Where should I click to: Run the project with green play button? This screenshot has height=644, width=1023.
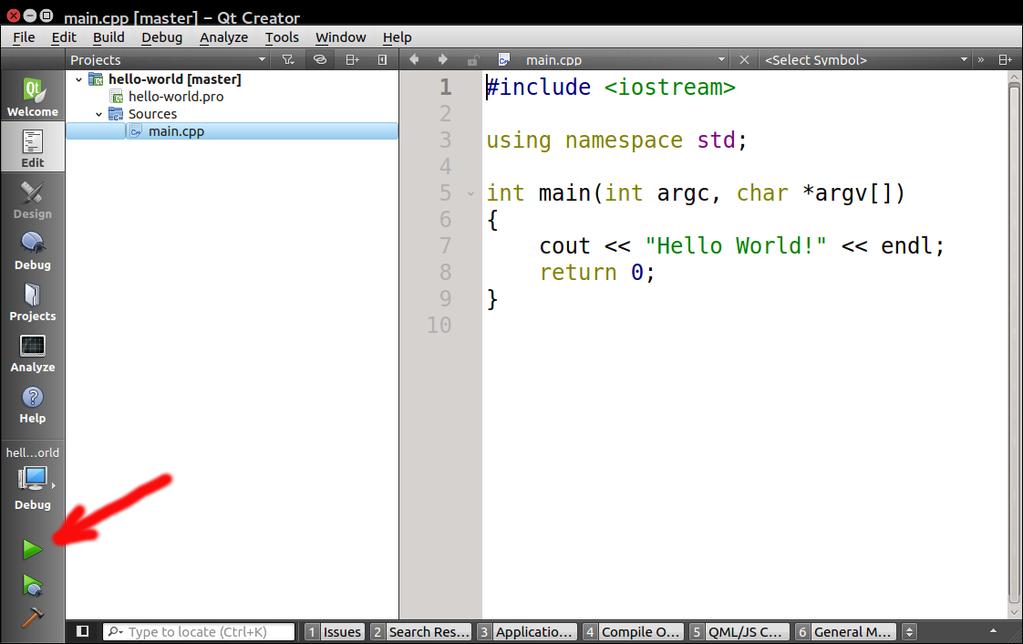point(31,549)
